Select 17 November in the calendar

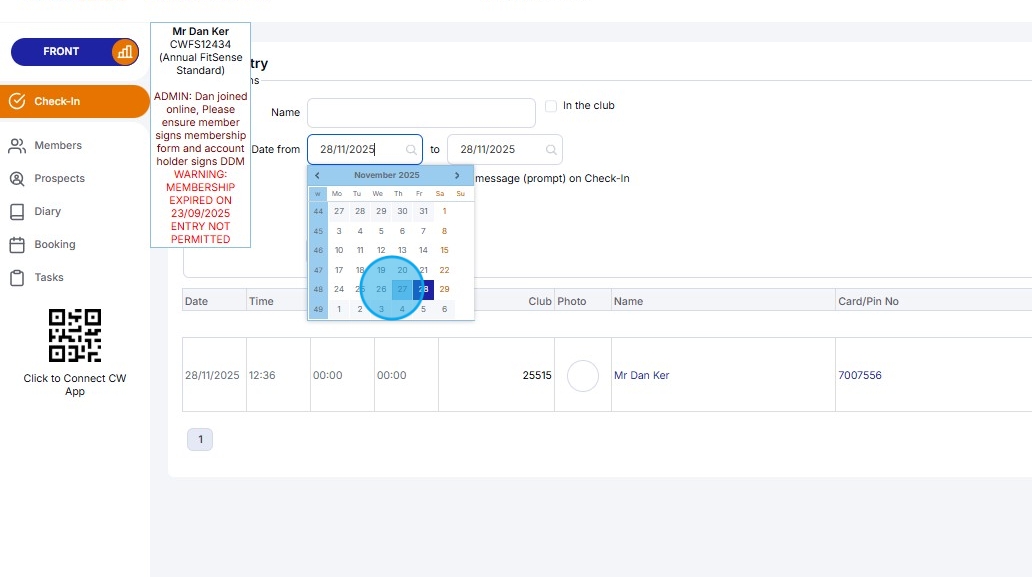pyautogui.click(x=339, y=270)
